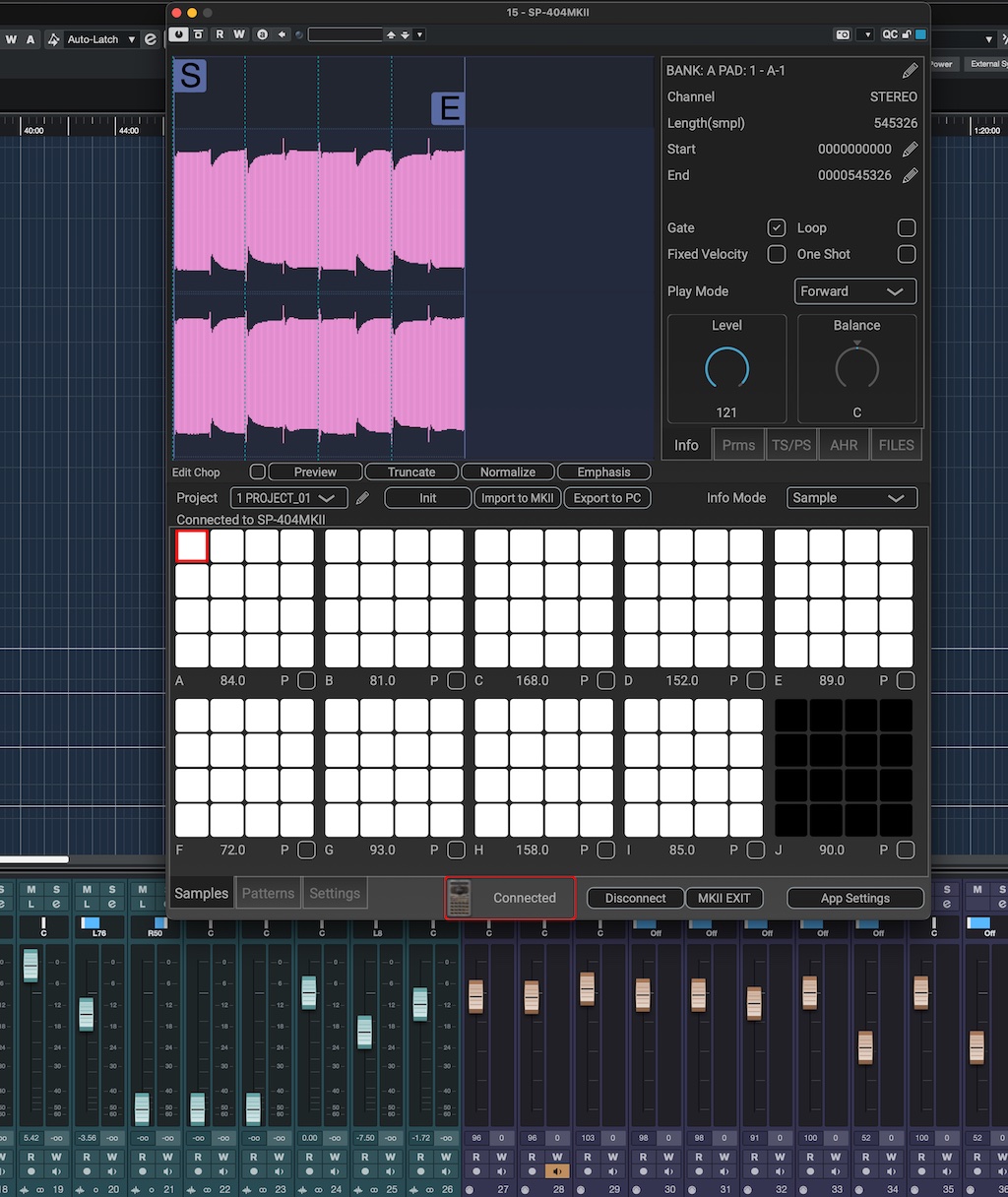Click the pencil edit icon for Start value
This screenshot has height=1197, width=1008.
pyautogui.click(x=910, y=149)
